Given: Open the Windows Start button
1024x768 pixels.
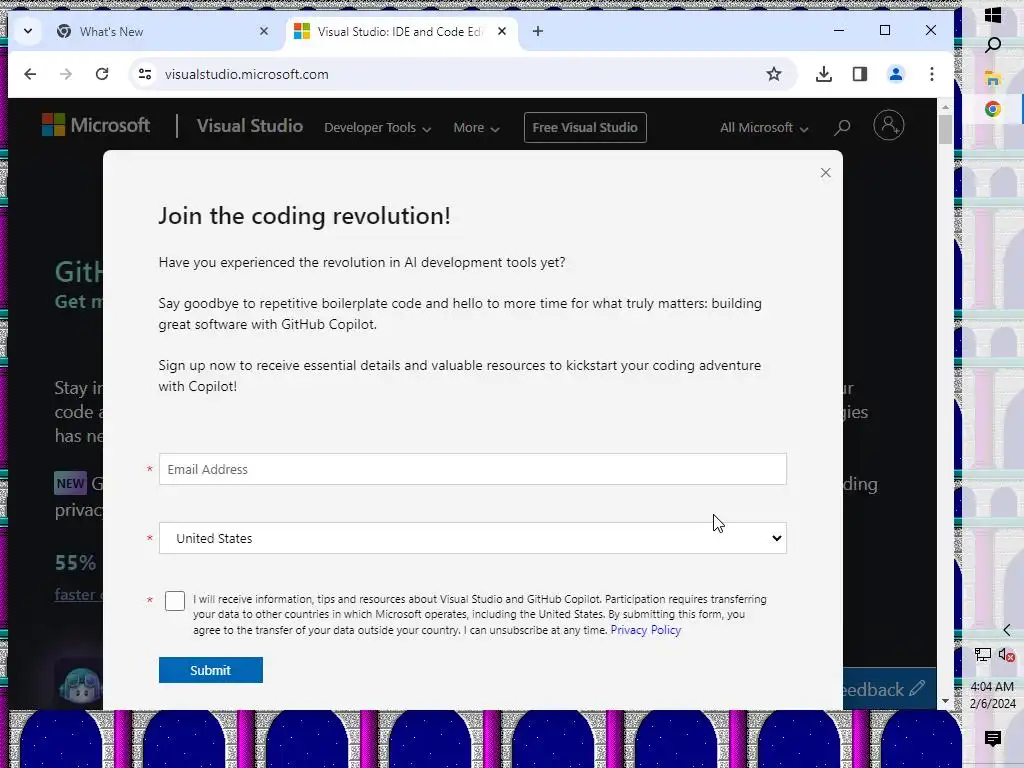Looking at the screenshot, I should 993,15.
